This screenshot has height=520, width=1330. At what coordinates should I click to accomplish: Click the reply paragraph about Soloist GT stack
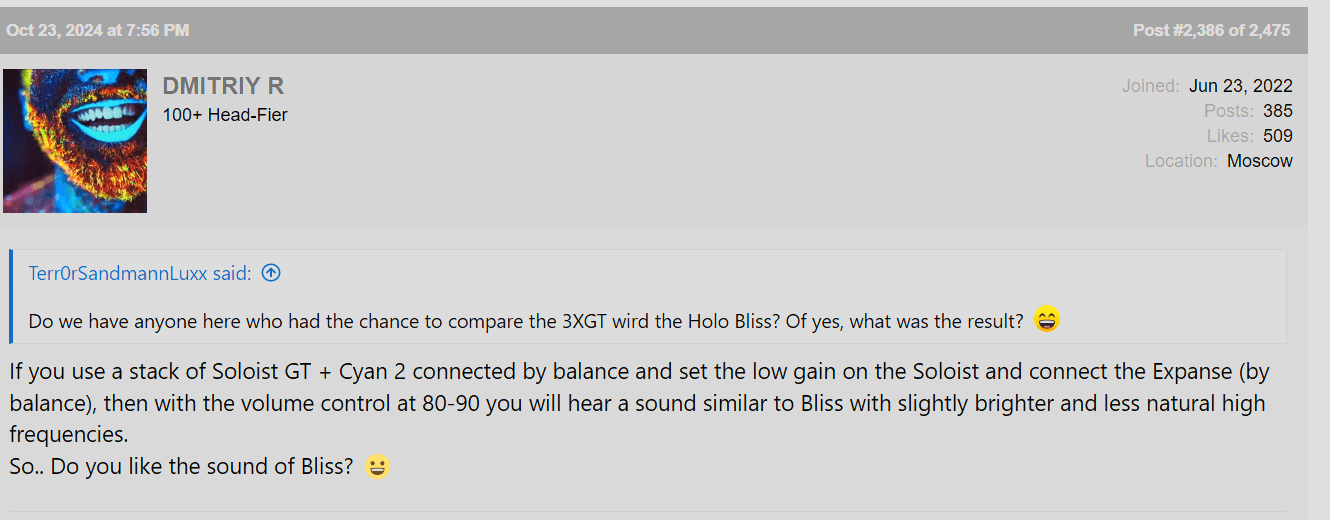[640, 403]
